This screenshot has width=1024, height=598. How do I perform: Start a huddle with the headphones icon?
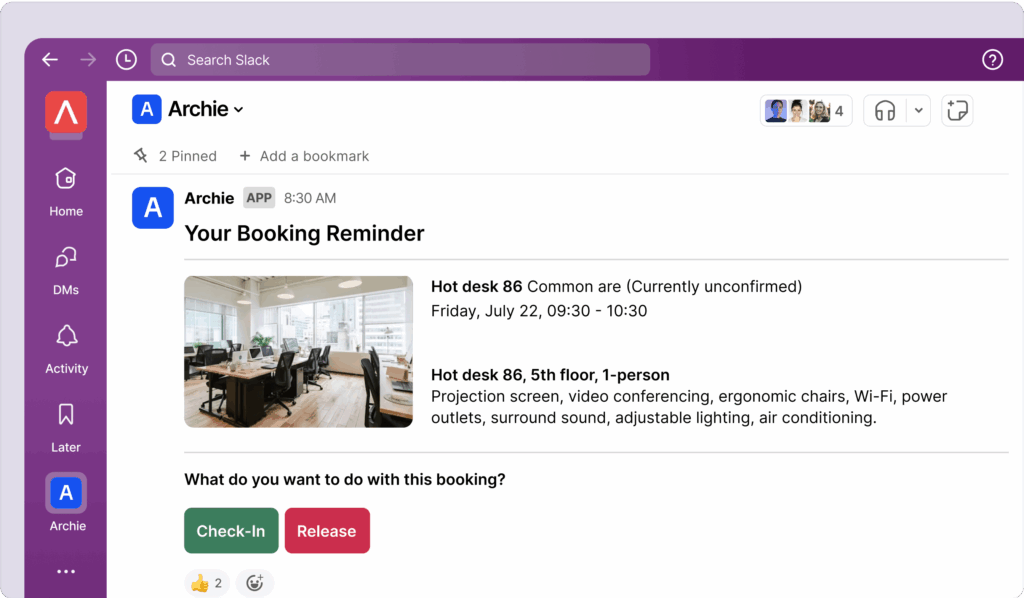pos(884,110)
